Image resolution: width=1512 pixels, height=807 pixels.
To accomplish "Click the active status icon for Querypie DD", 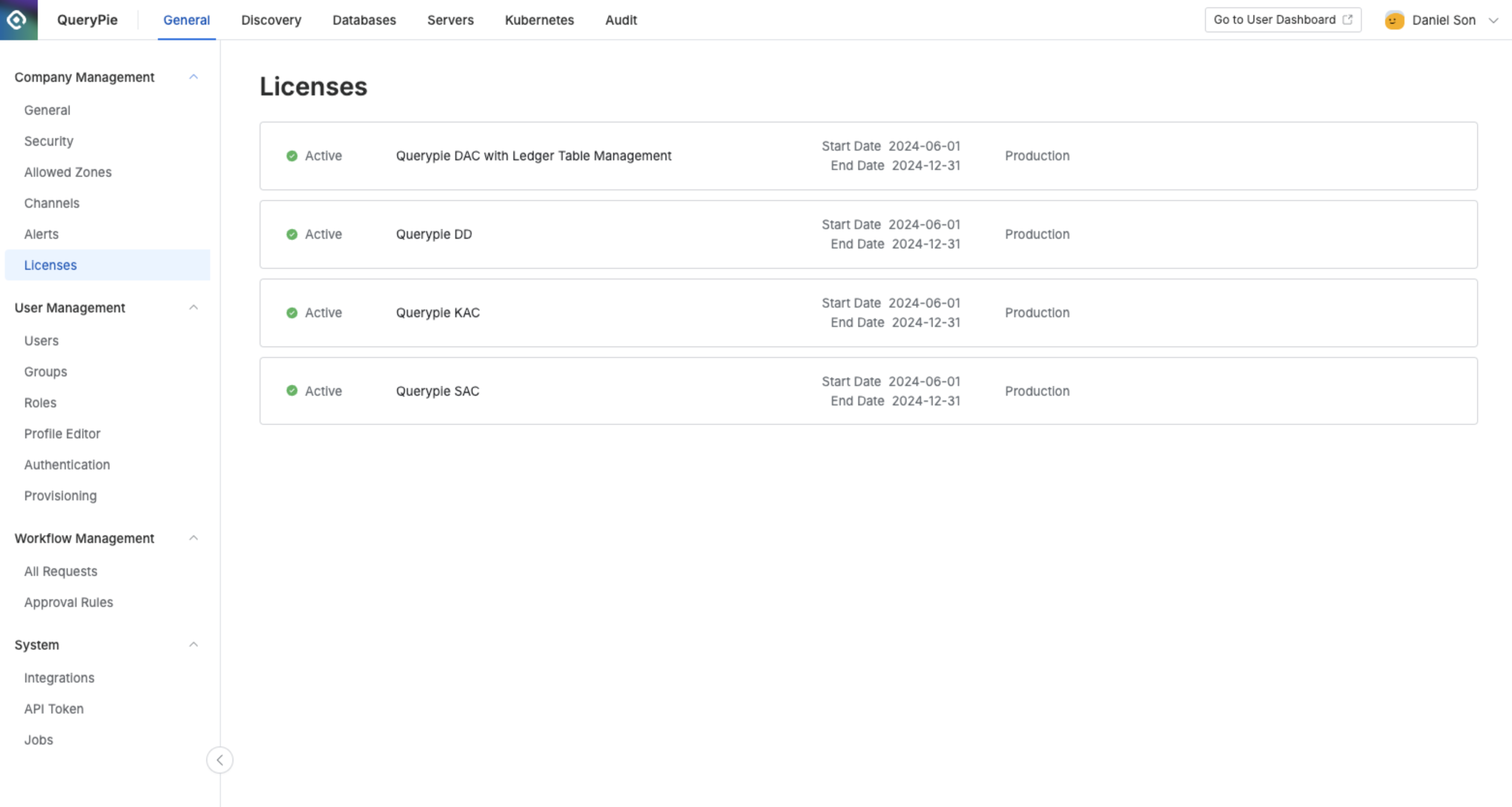I will (291, 234).
